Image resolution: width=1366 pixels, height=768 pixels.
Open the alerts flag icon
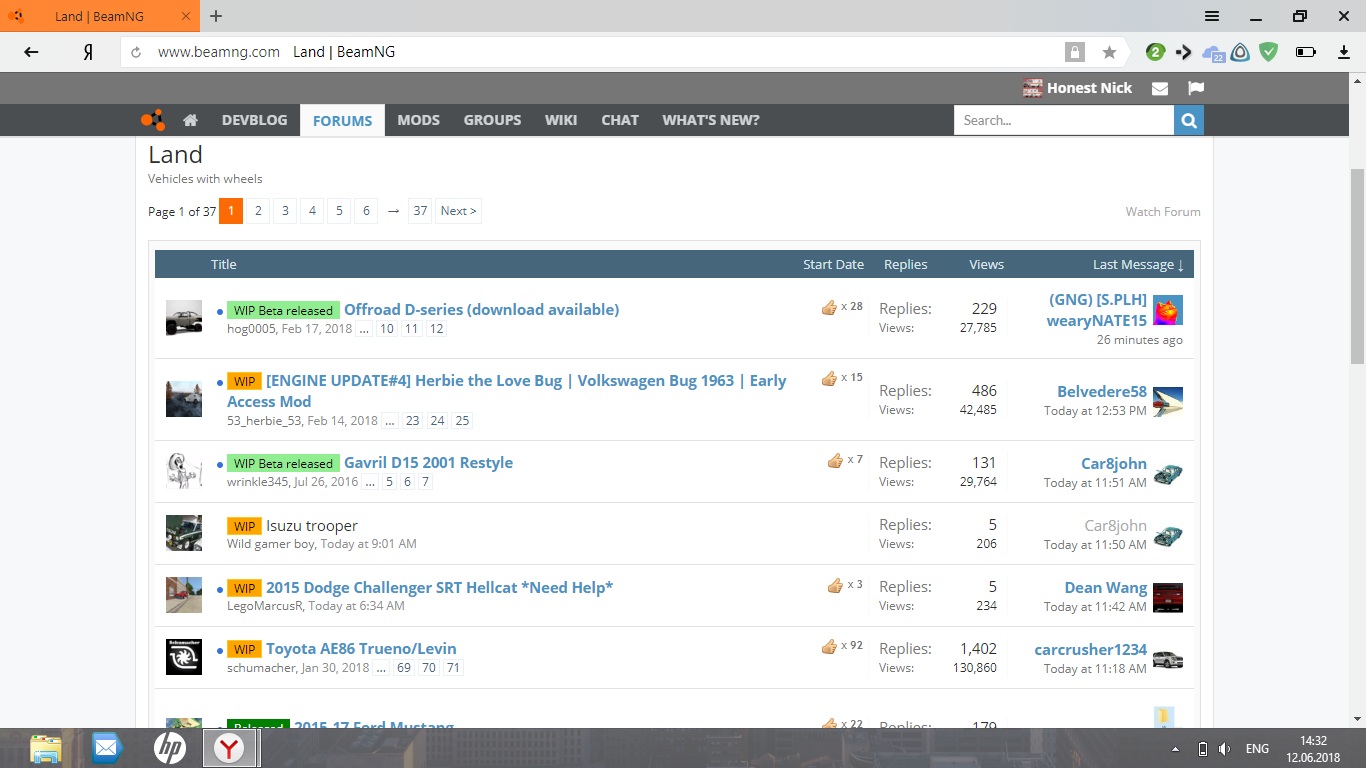pyautogui.click(x=1196, y=88)
